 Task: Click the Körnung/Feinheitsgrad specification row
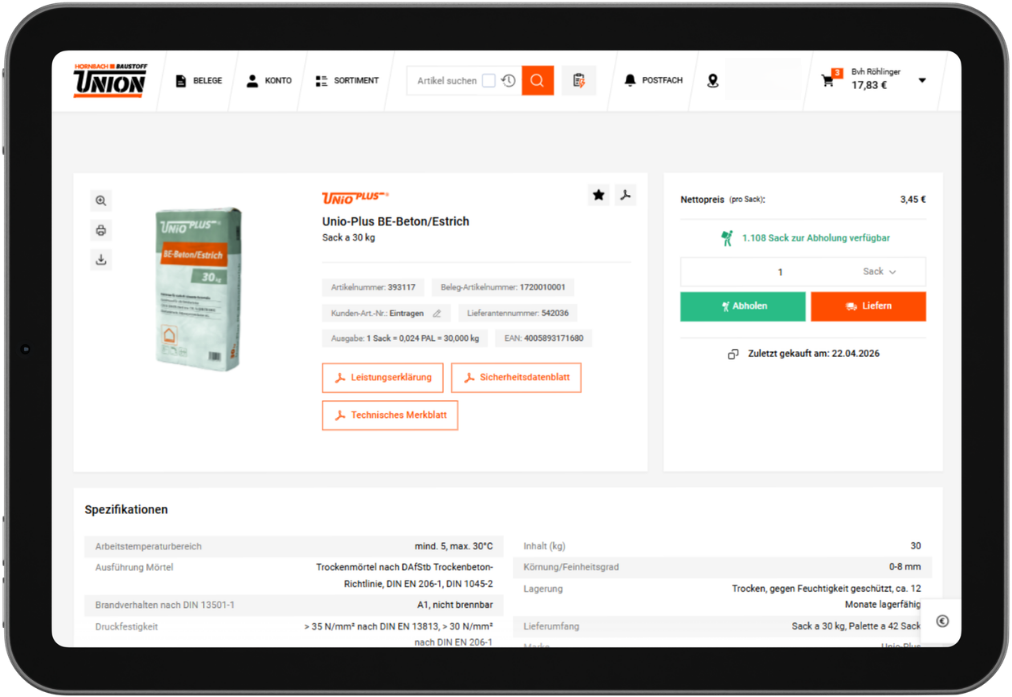point(722,567)
